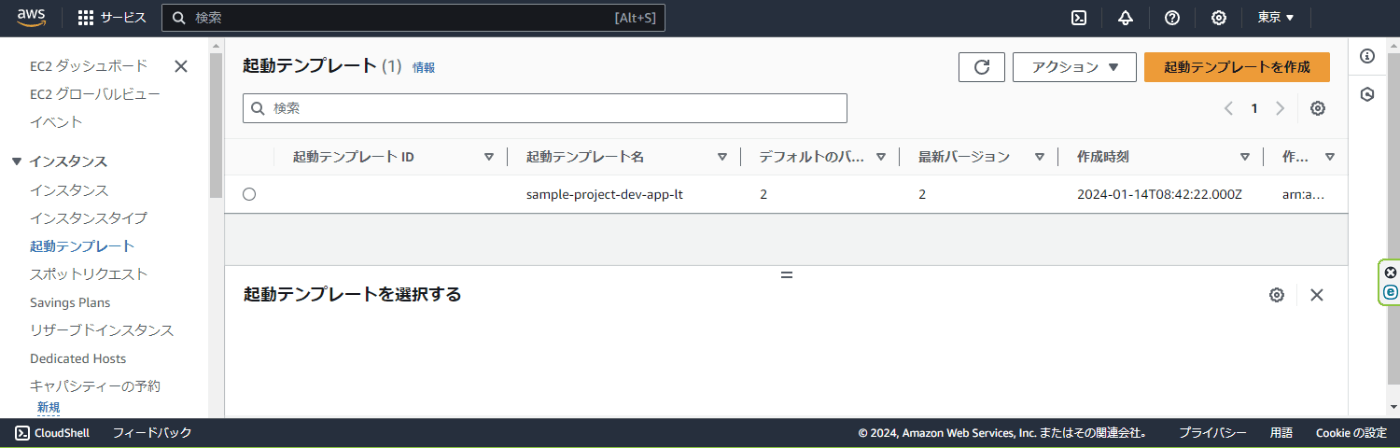Click the sidebar vertical scrollbar

(x=216, y=125)
